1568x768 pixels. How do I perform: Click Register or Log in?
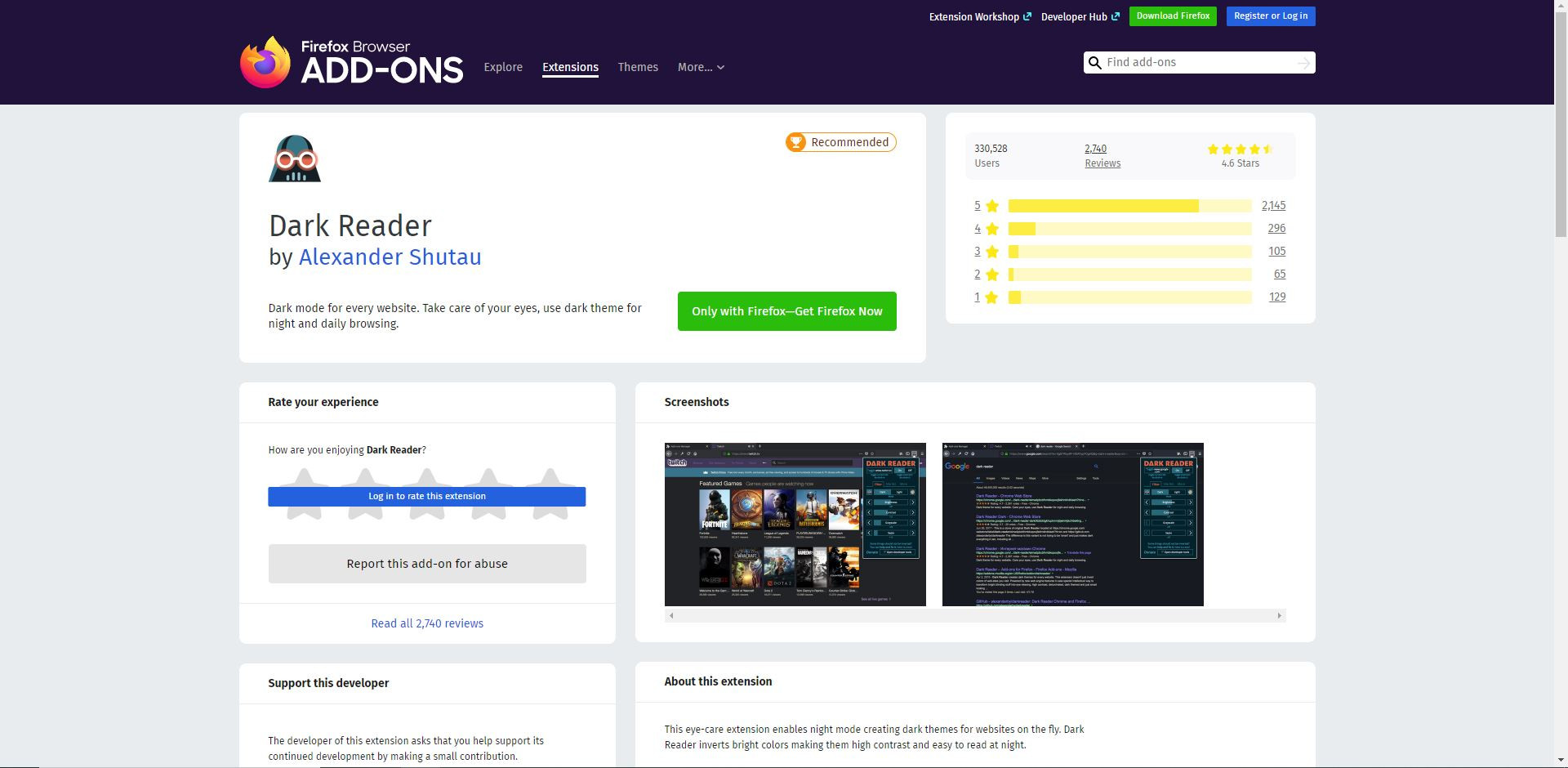point(1271,16)
